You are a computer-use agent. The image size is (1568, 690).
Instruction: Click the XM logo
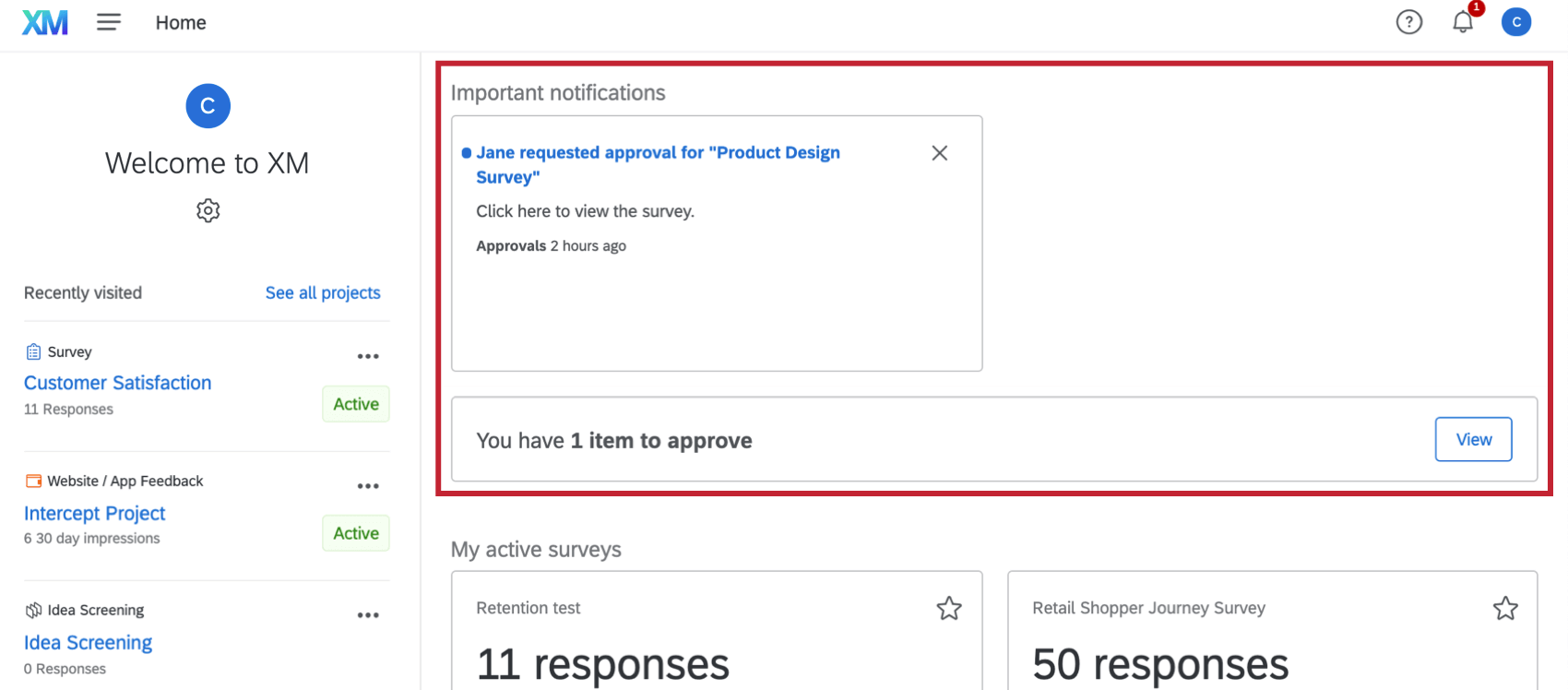pos(45,22)
